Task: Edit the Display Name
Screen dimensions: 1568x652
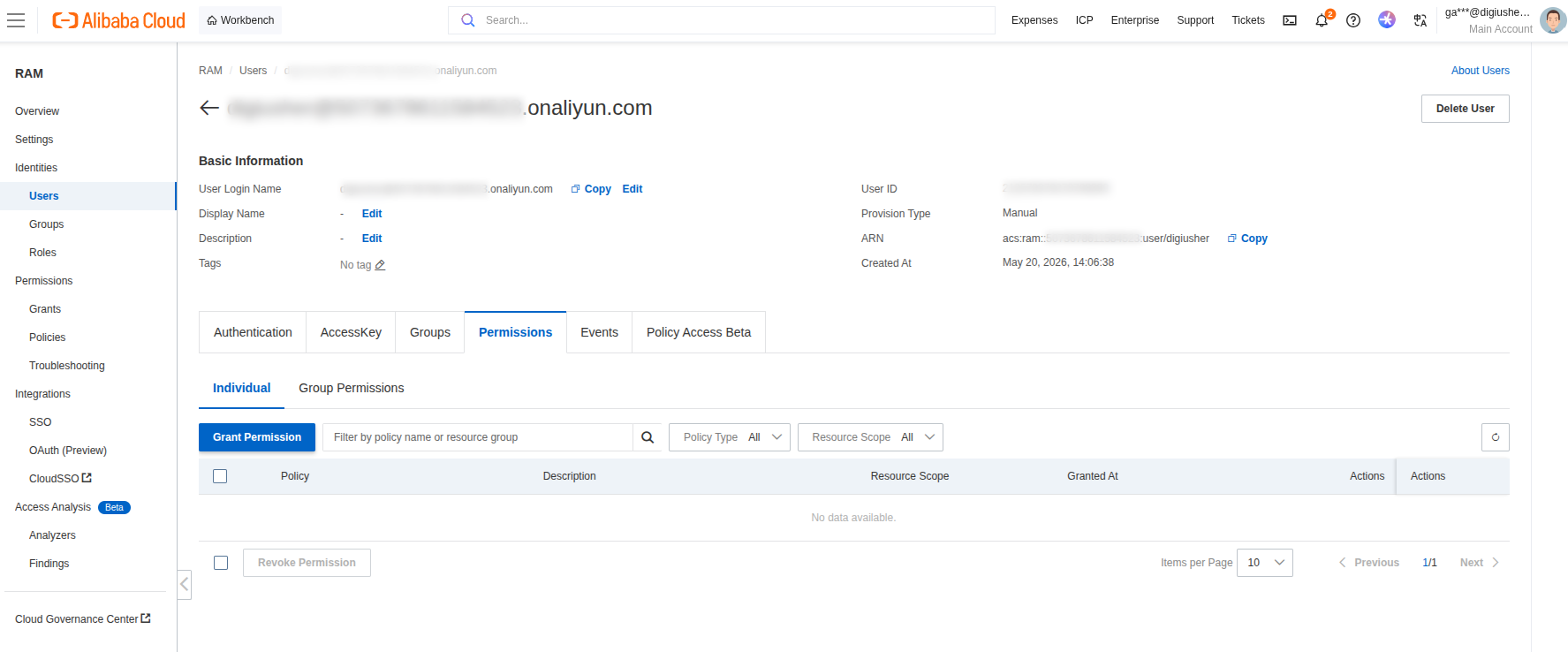Action: (372, 214)
